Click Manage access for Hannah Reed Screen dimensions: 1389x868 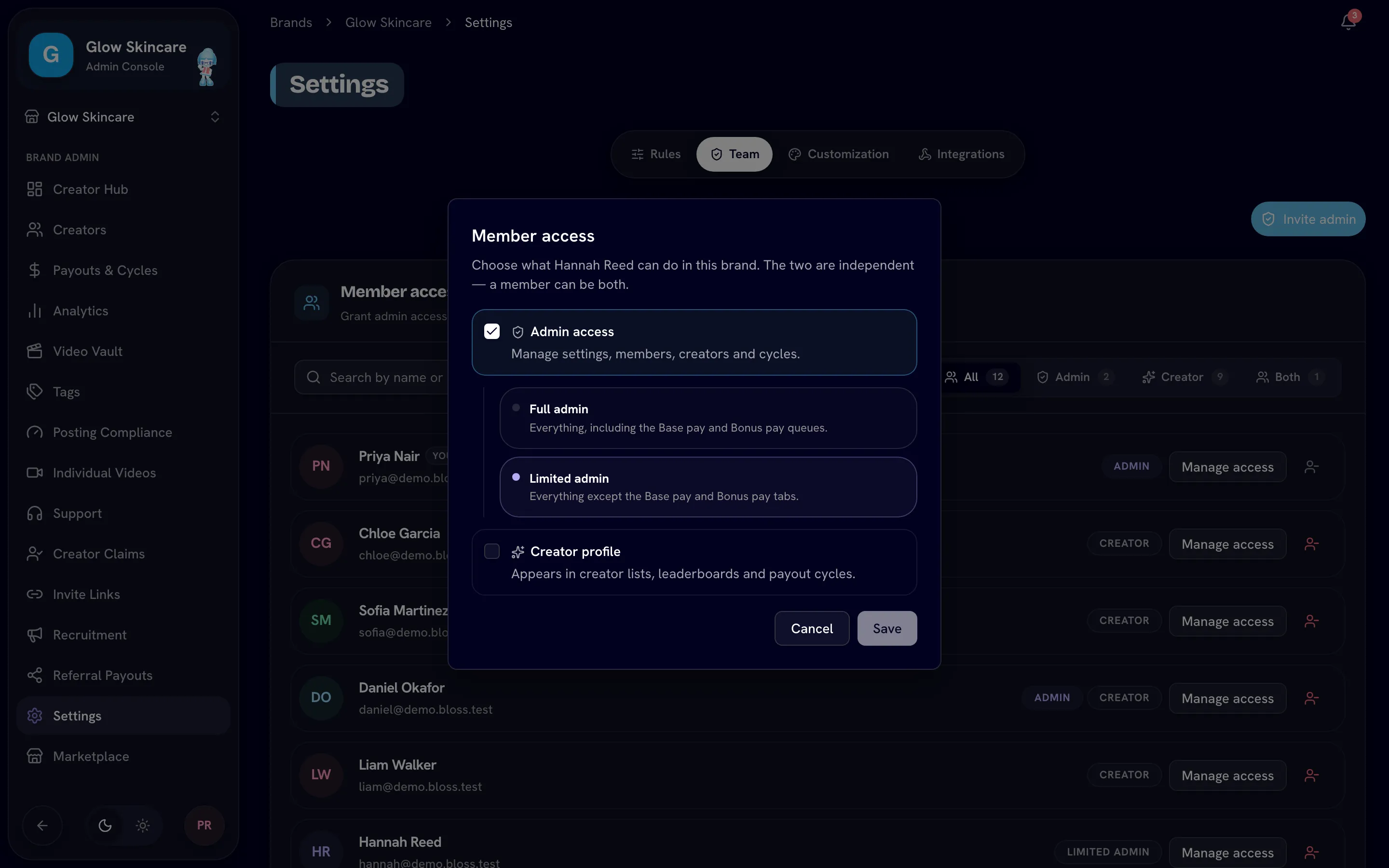tap(1227, 853)
